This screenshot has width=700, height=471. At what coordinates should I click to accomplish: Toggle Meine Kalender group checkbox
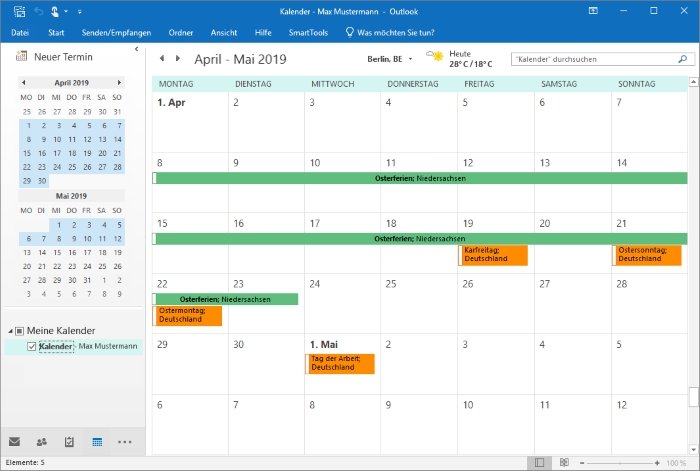(x=19, y=331)
